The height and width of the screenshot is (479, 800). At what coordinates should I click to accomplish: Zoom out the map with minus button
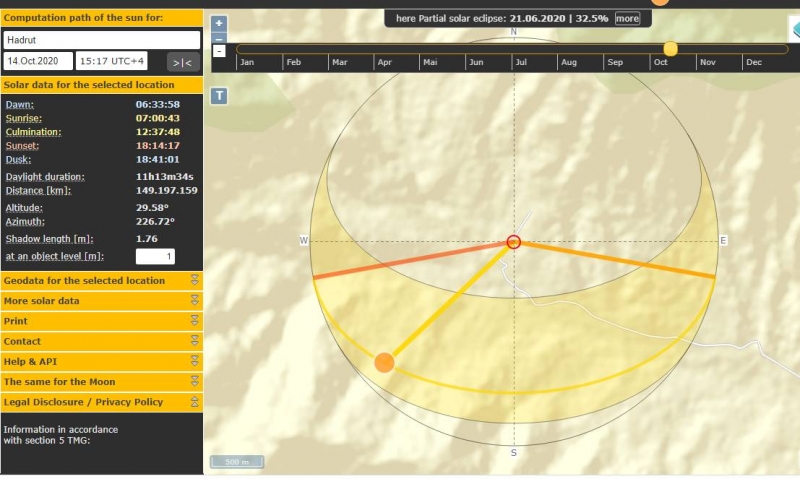point(220,38)
